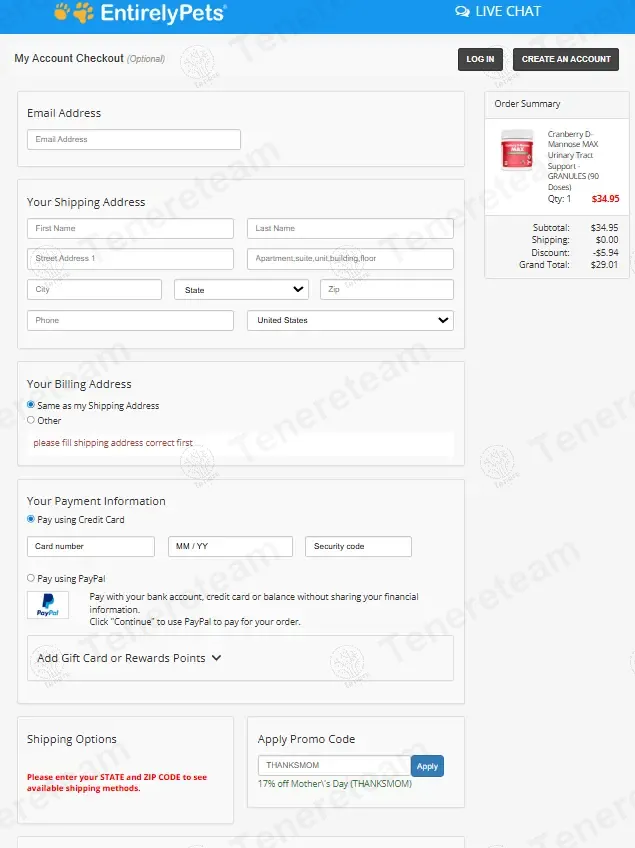Apply the promo code
635x848 pixels.
click(x=427, y=766)
